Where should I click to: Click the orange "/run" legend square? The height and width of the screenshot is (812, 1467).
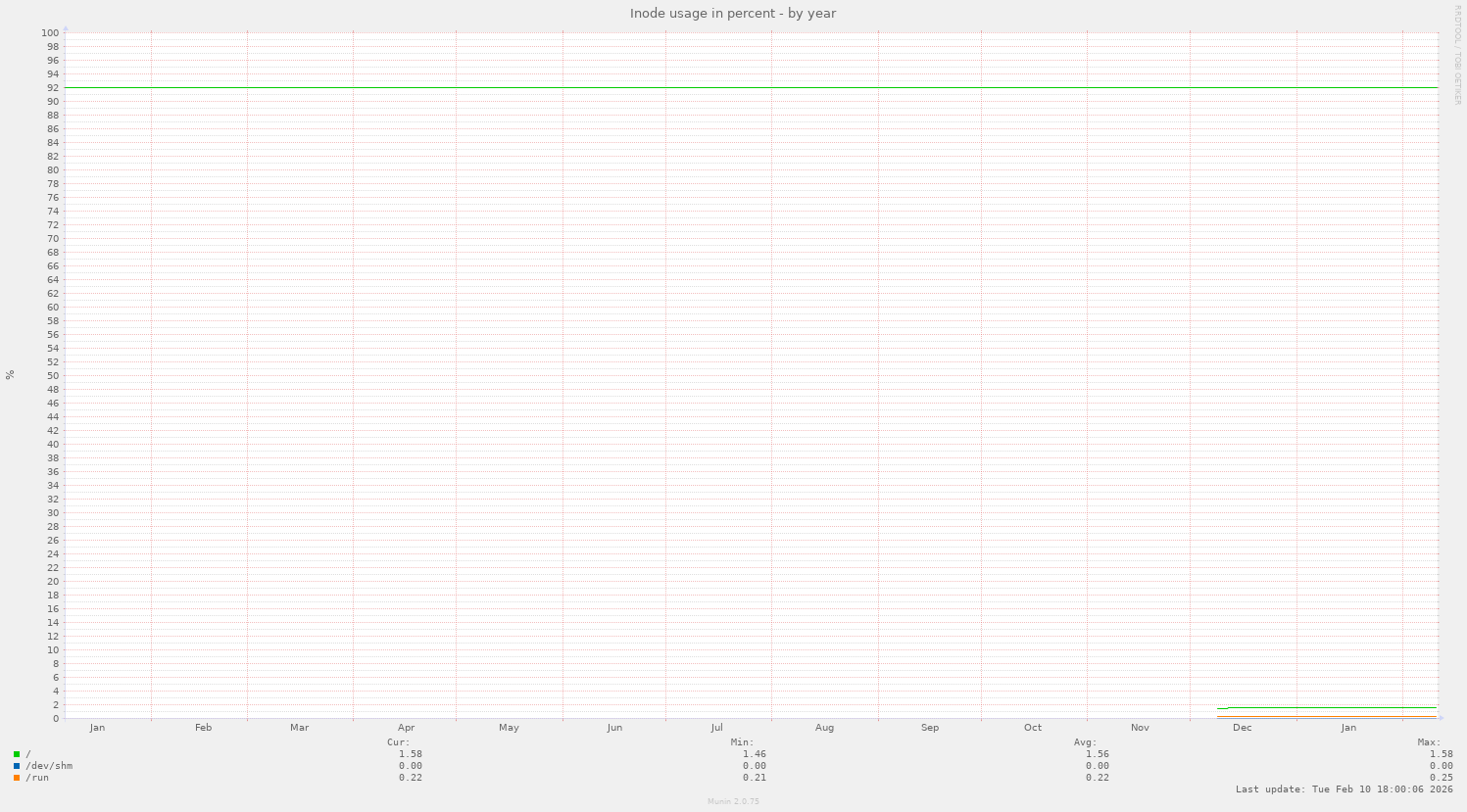tap(16, 777)
